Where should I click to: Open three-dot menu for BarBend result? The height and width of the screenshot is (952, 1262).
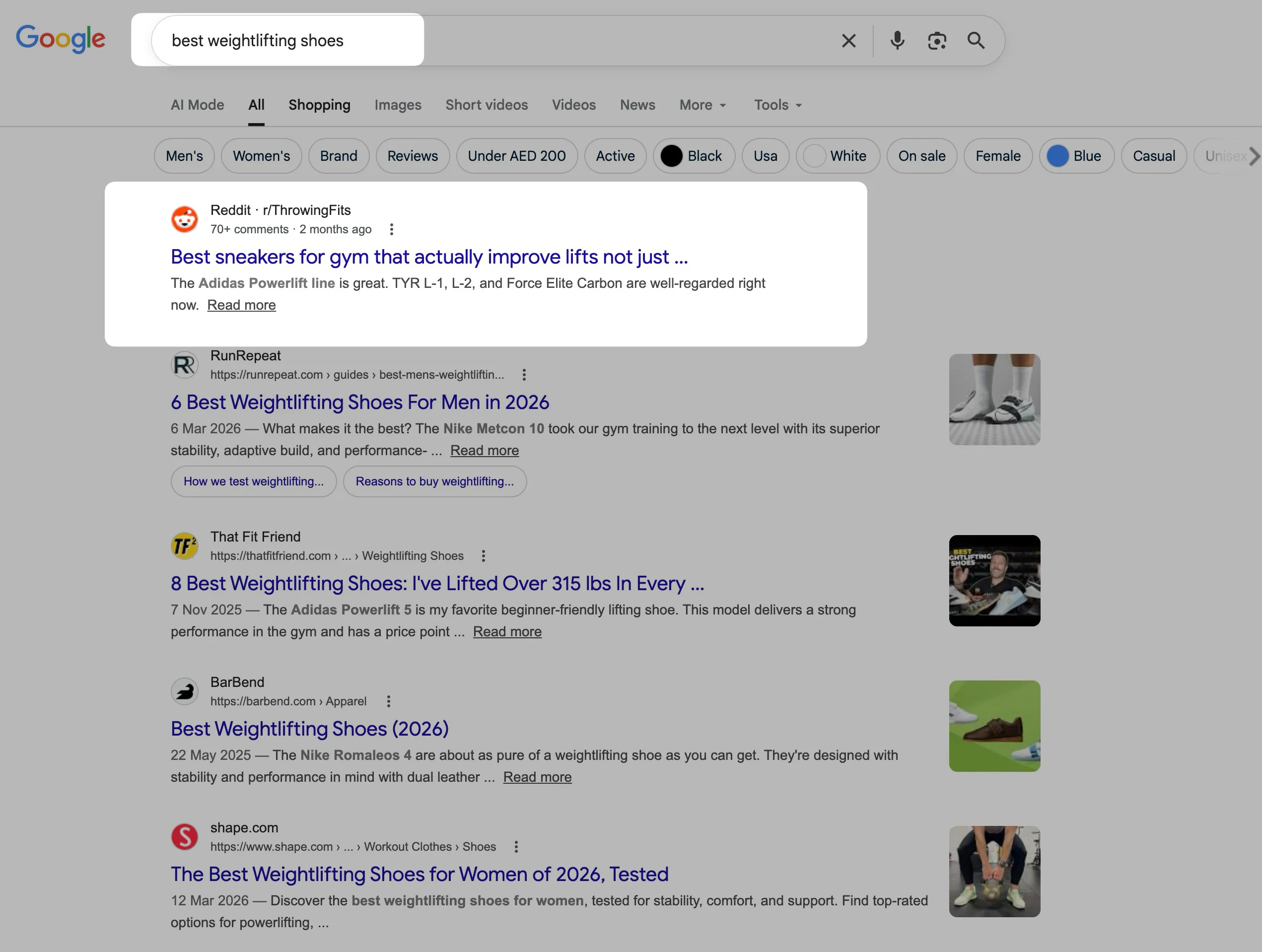(x=389, y=701)
